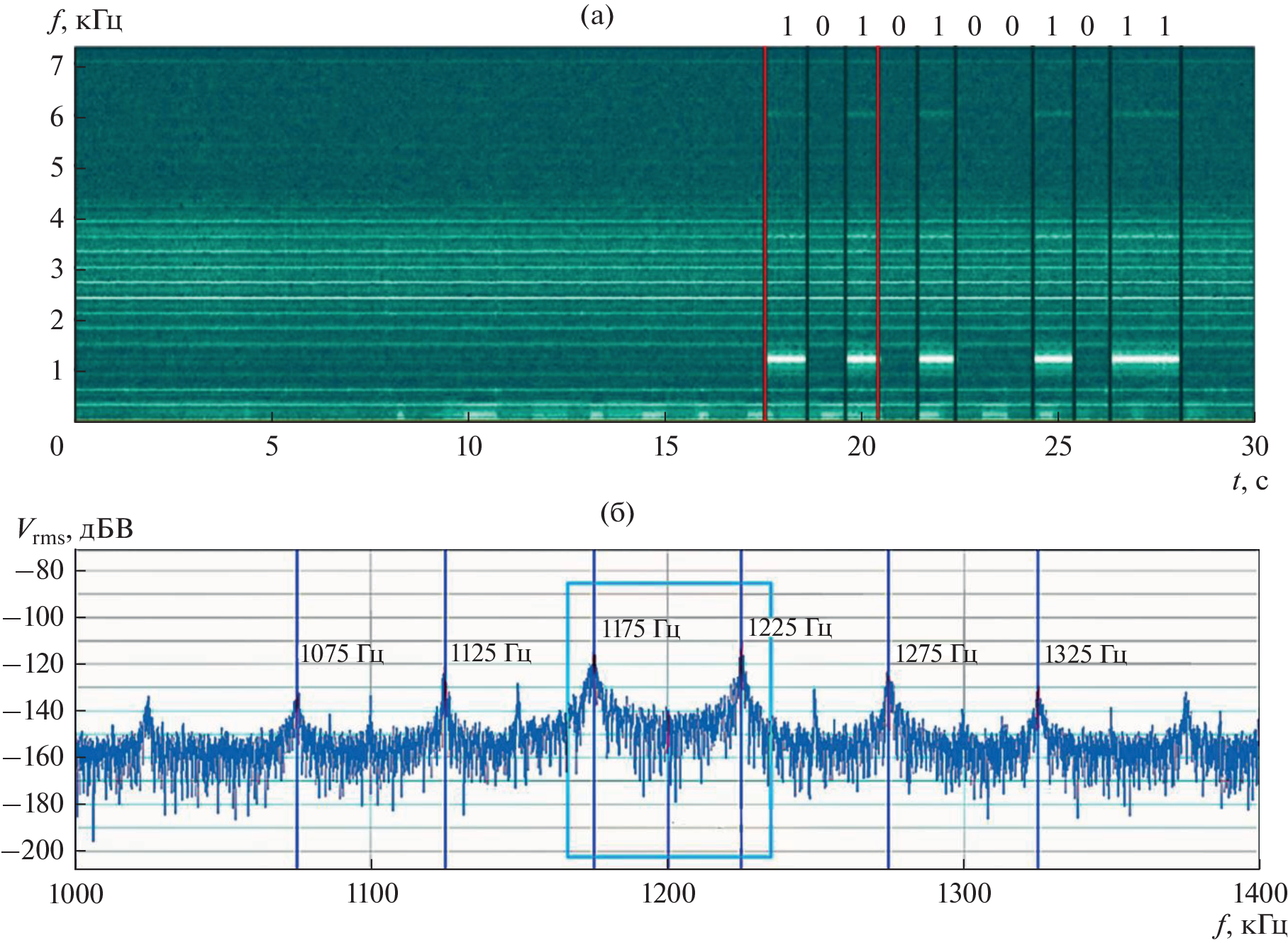The width and height of the screenshot is (1288, 943).
Task: Select the 1175 Гц peak label
Action: click(641, 629)
